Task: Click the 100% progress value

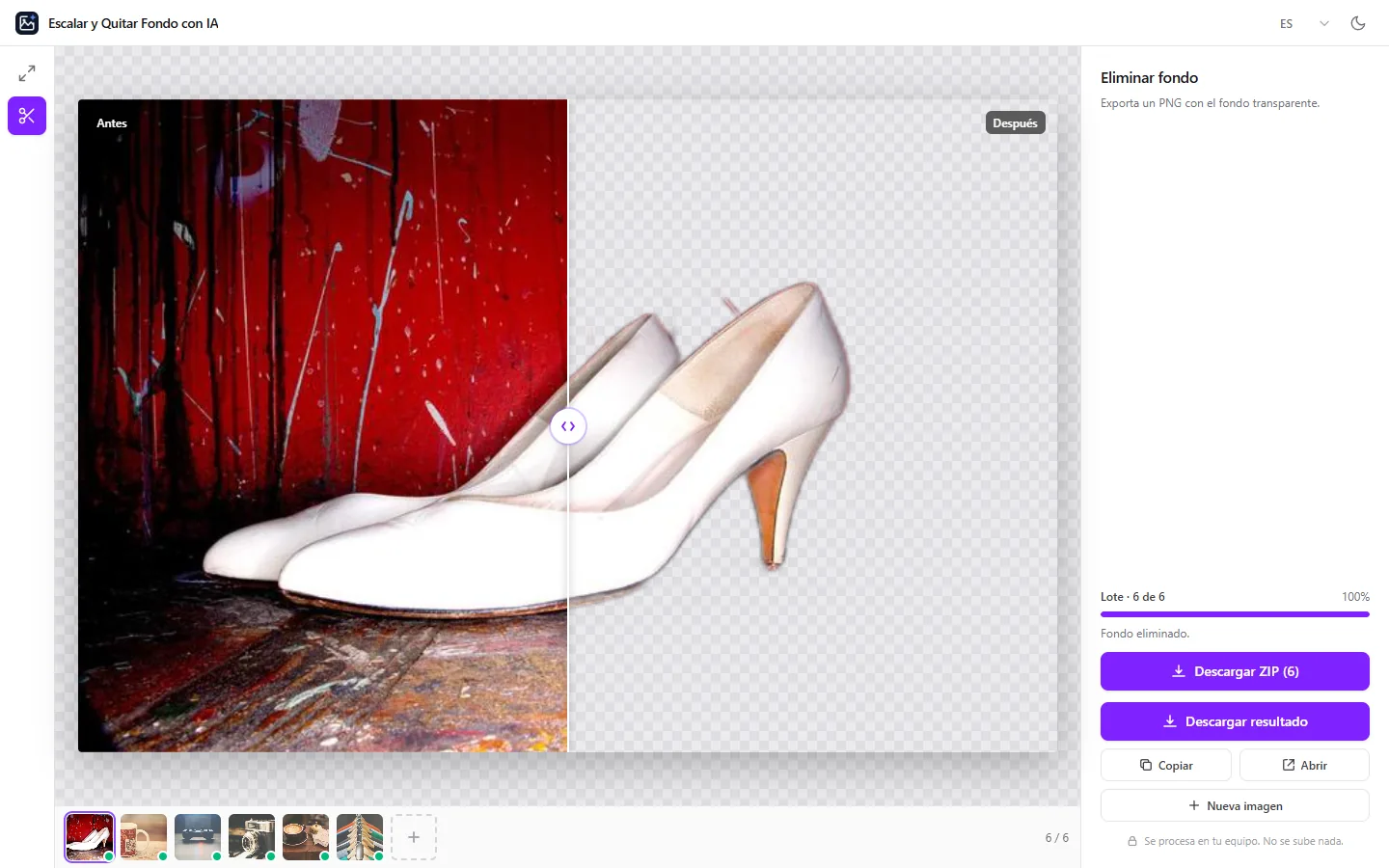Action: [x=1355, y=597]
